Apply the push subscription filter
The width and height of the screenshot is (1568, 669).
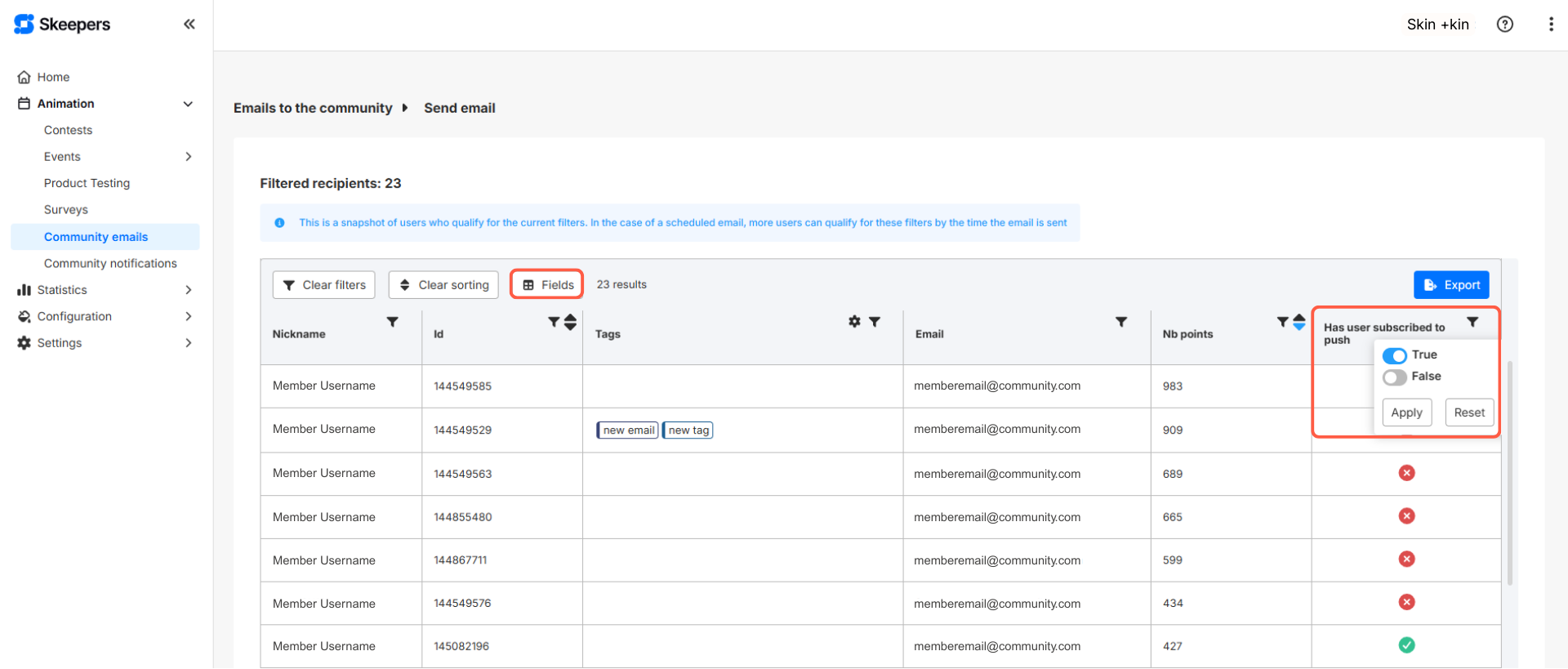pyautogui.click(x=1406, y=413)
